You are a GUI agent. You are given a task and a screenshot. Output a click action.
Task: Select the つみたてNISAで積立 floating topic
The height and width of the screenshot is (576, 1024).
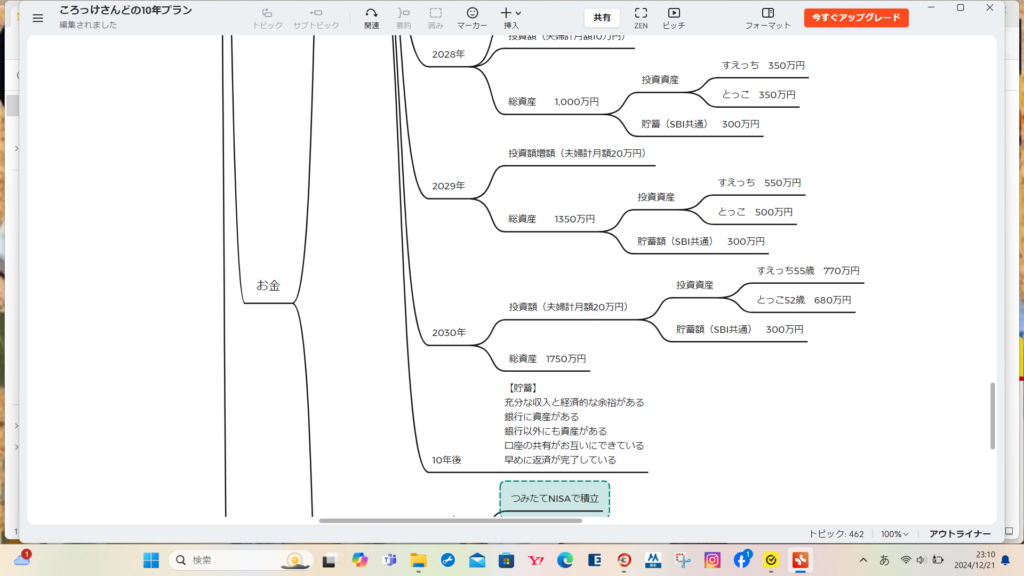coord(554,498)
